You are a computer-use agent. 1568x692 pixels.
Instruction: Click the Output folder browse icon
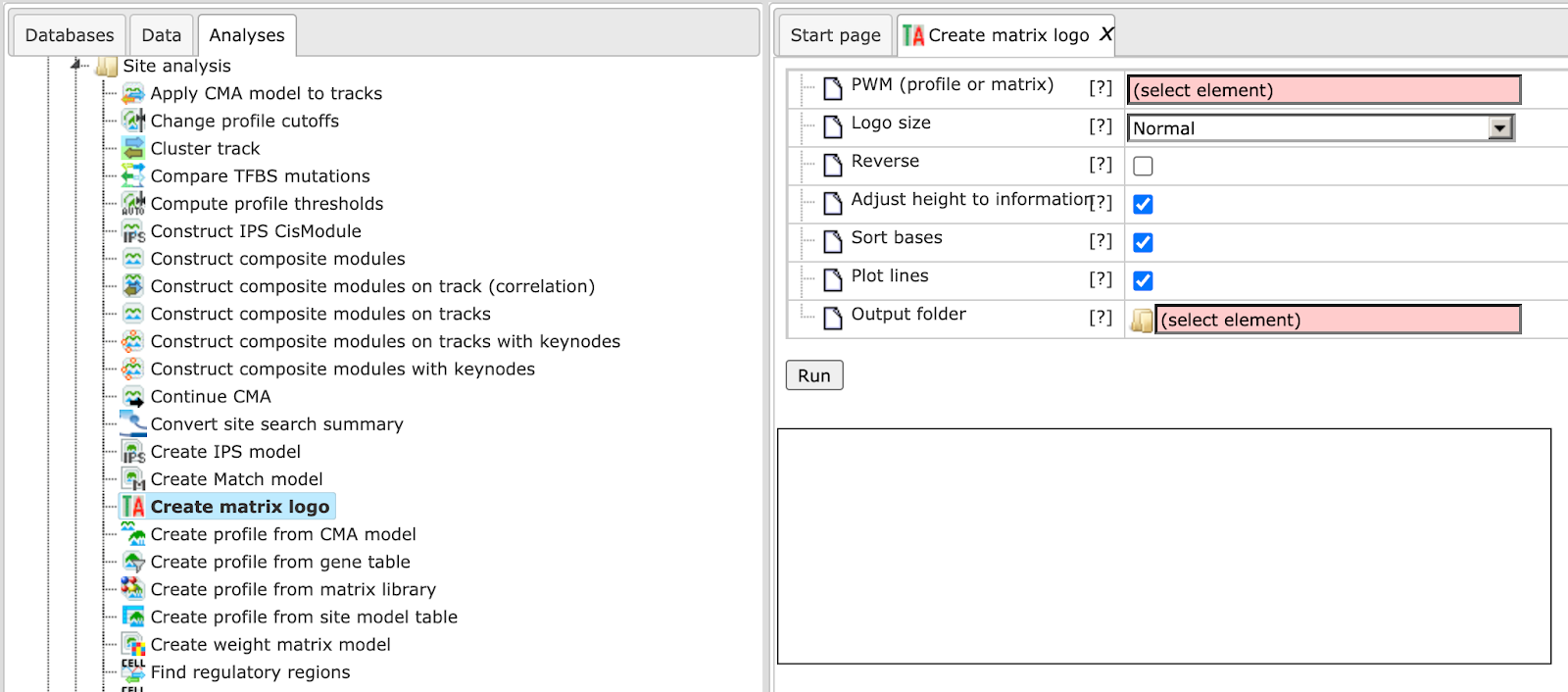click(1142, 321)
